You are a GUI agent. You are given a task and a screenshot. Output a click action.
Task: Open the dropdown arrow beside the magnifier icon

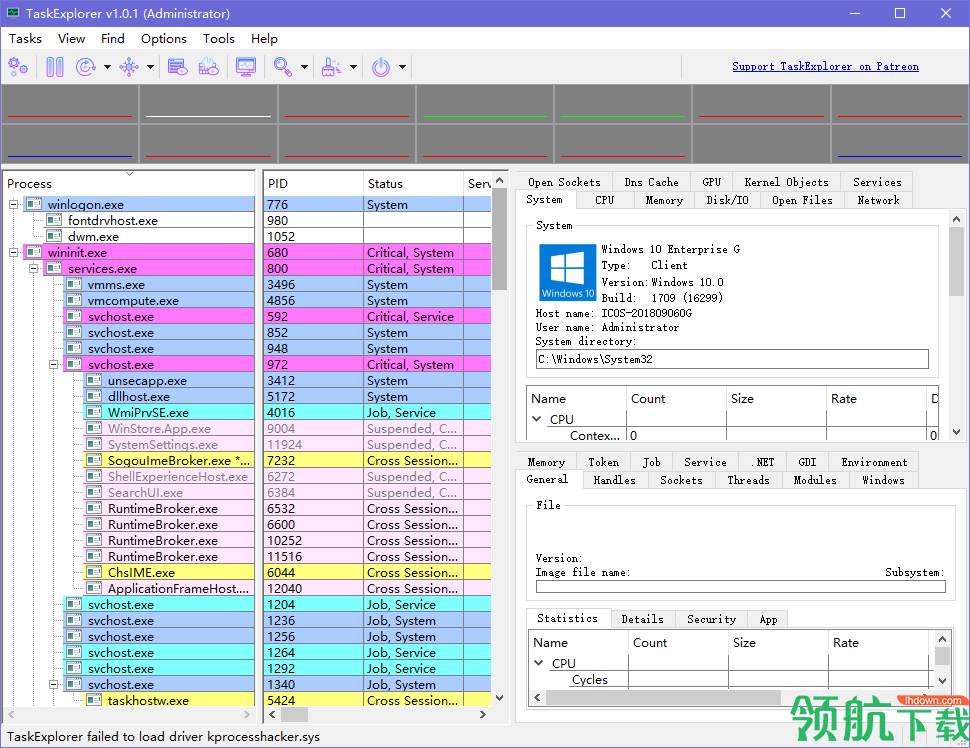coord(304,66)
